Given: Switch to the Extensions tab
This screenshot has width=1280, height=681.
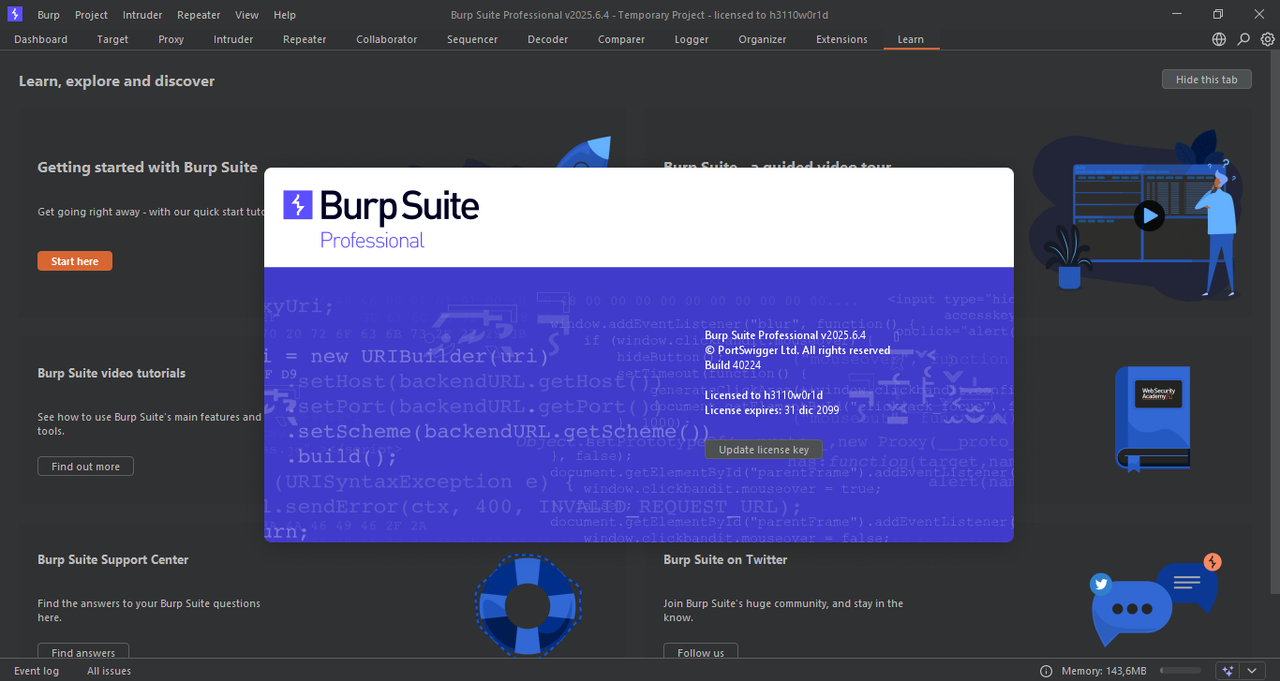Looking at the screenshot, I should [842, 39].
